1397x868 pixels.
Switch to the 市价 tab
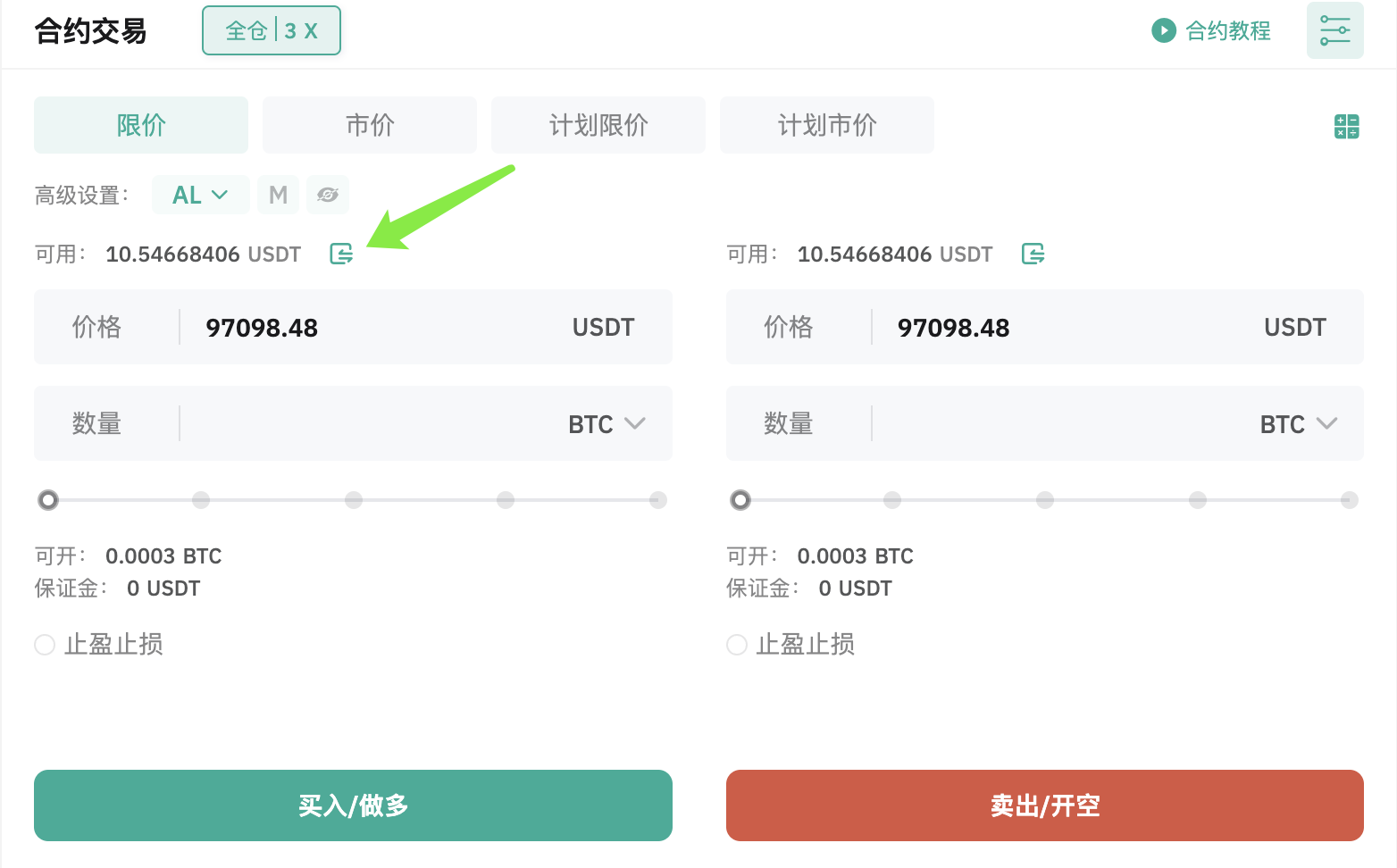click(370, 125)
